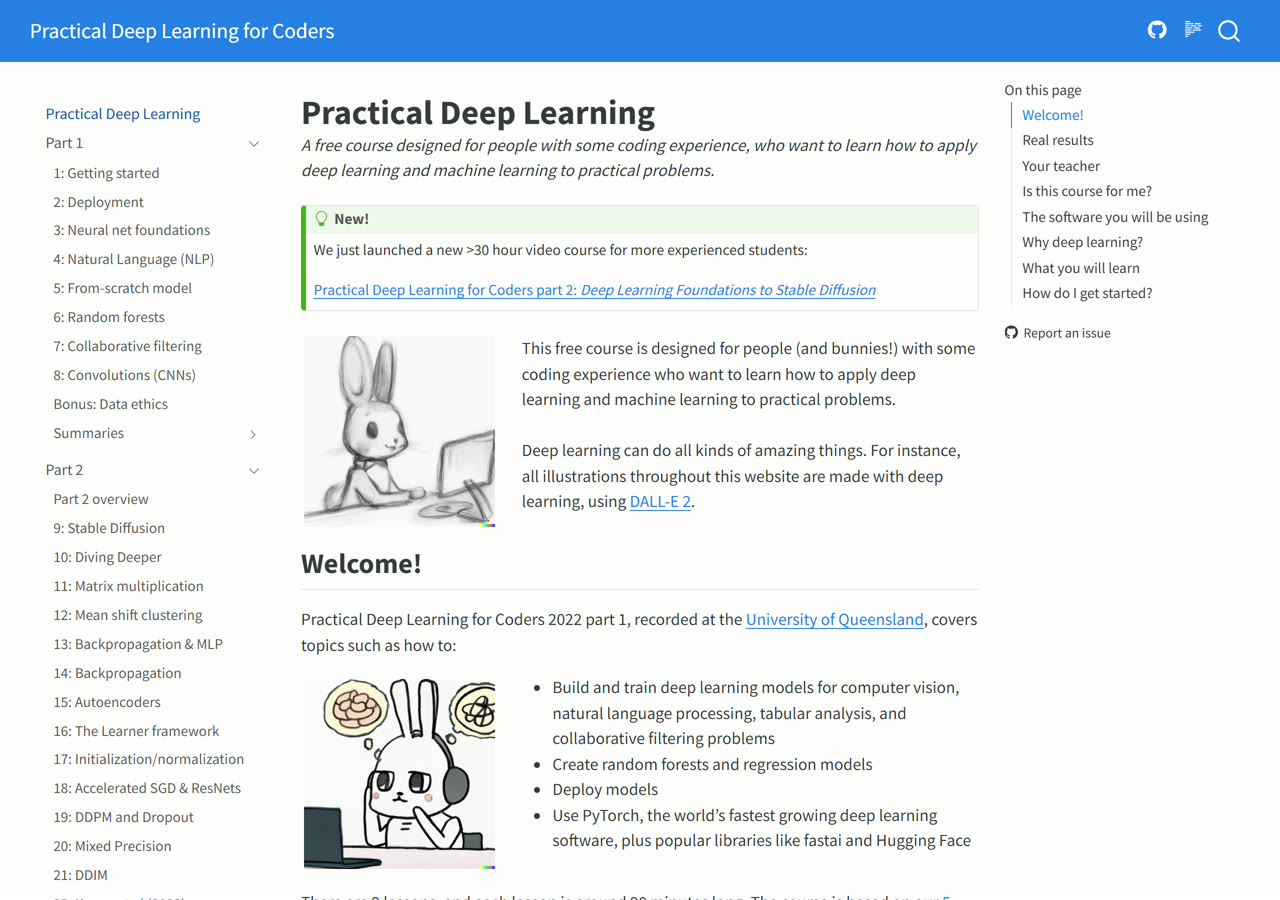The height and width of the screenshot is (900, 1280).
Task: Open lesson 10: Diving Deeper
Action: point(107,557)
